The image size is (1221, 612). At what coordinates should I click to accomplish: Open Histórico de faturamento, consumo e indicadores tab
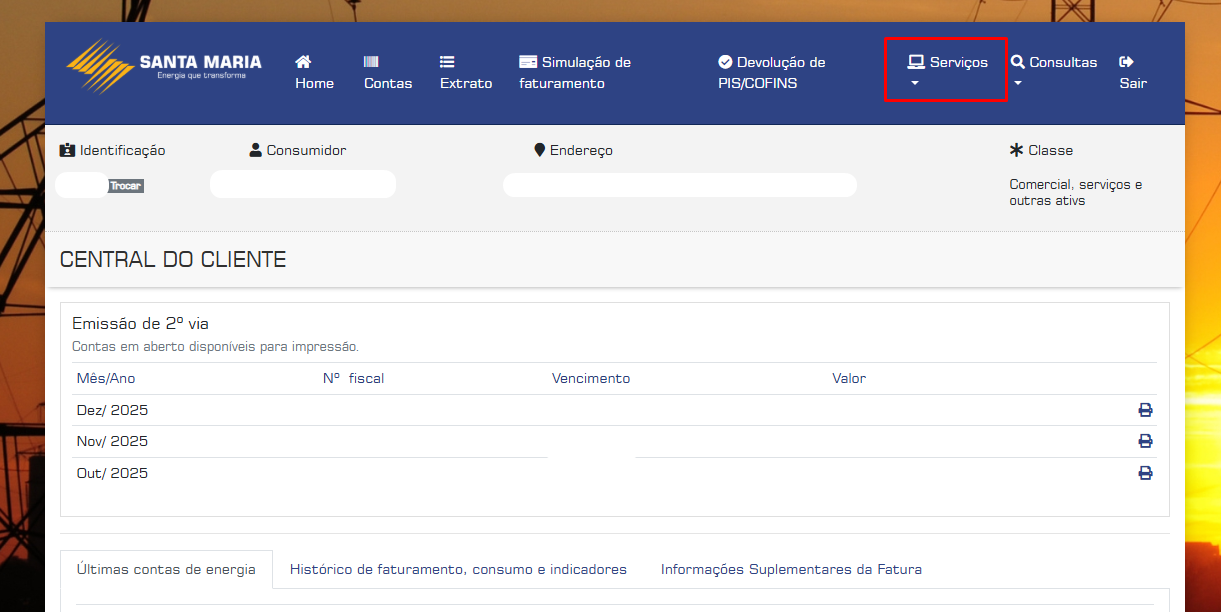pyautogui.click(x=458, y=569)
